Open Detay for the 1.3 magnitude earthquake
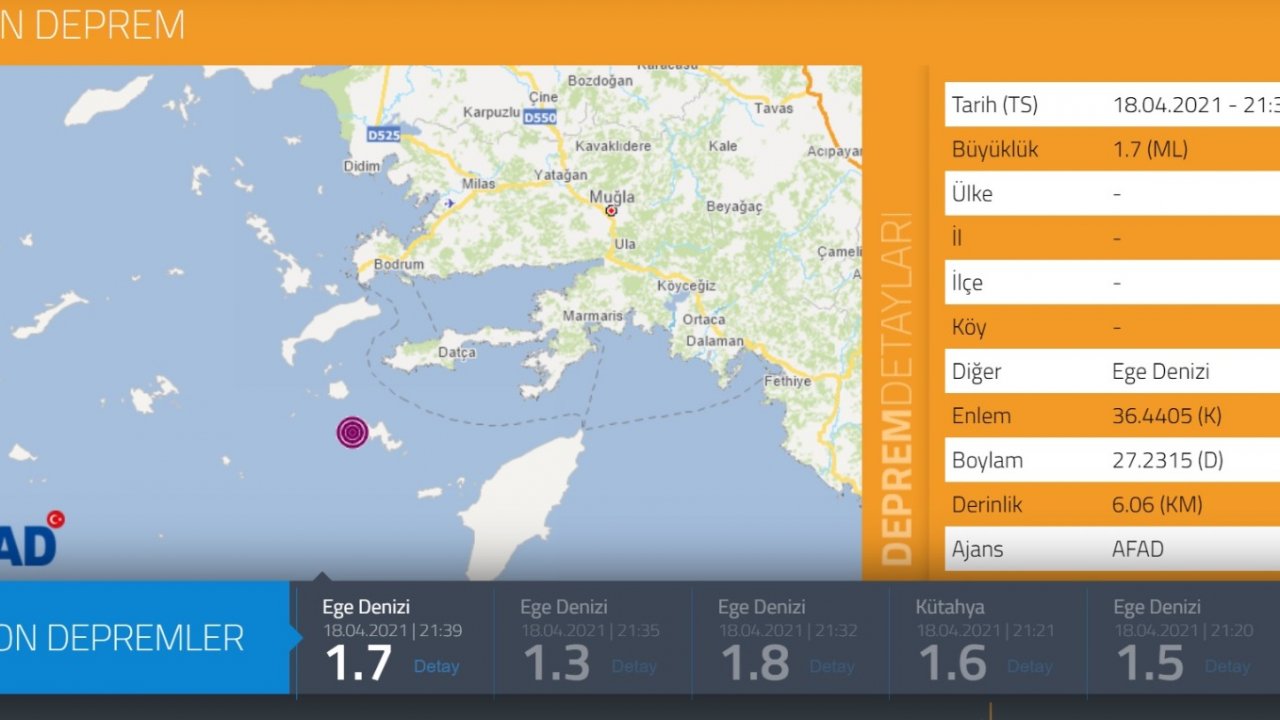Viewport: 1280px width, 720px height. (x=634, y=666)
